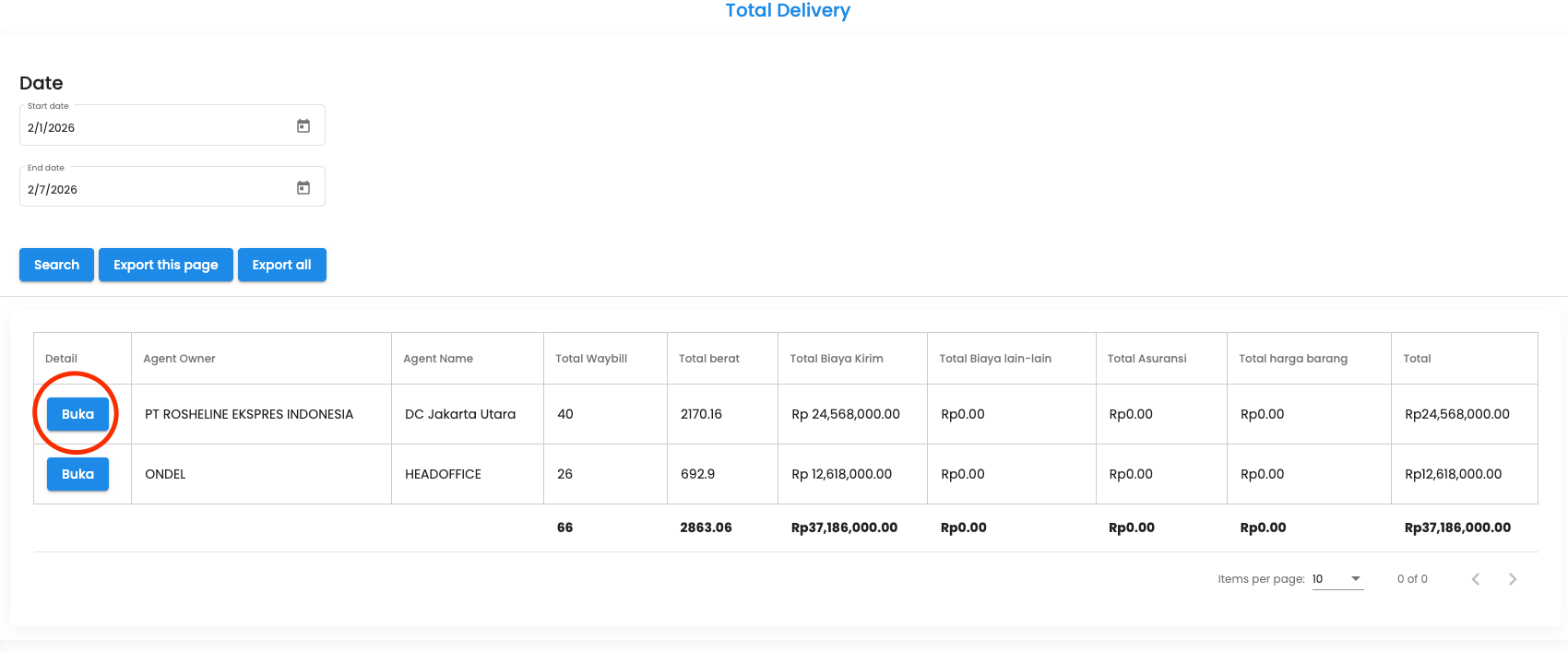Click the Total Biaya Kirim column header

click(837, 359)
